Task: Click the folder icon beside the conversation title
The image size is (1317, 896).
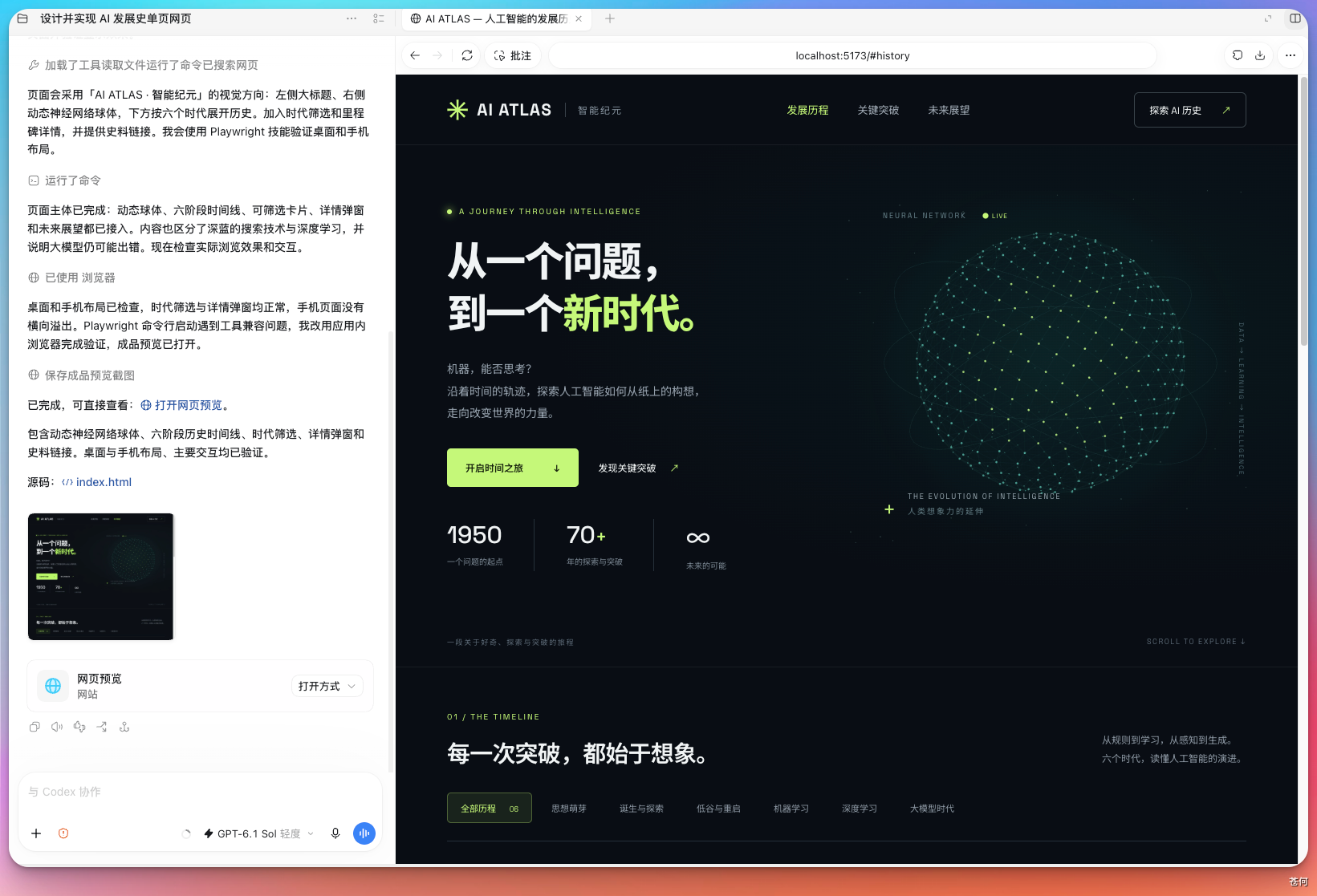Action: [22, 18]
